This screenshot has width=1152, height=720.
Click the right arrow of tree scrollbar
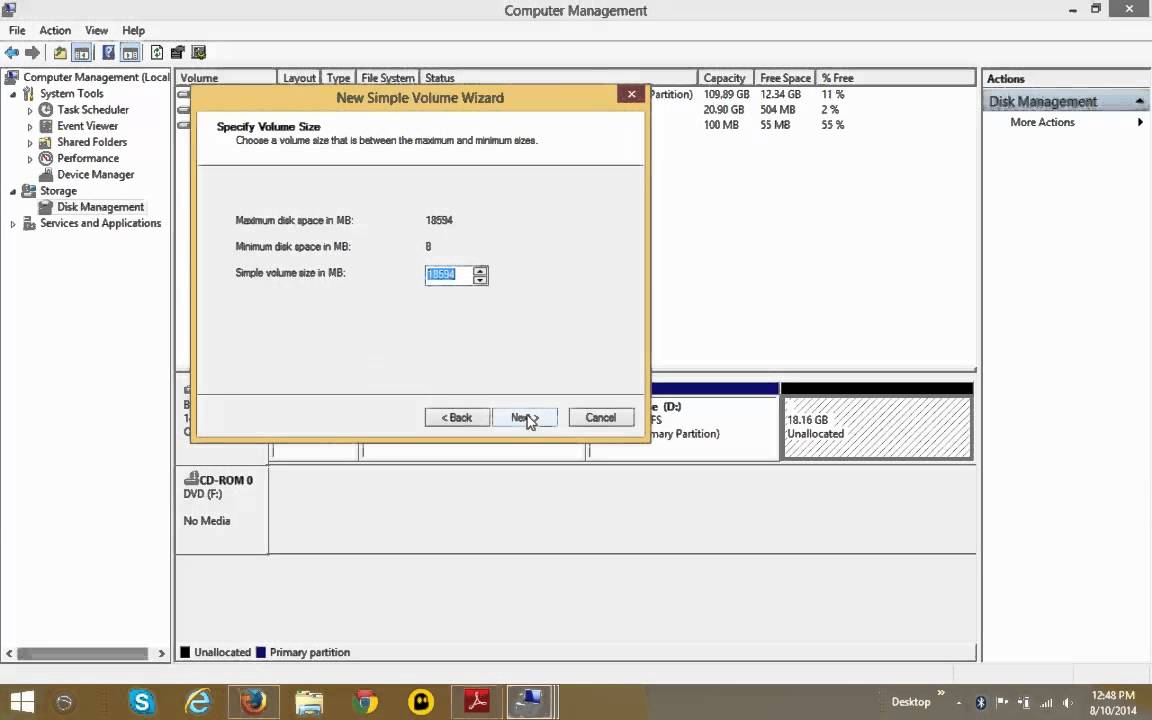pyautogui.click(x=162, y=653)
